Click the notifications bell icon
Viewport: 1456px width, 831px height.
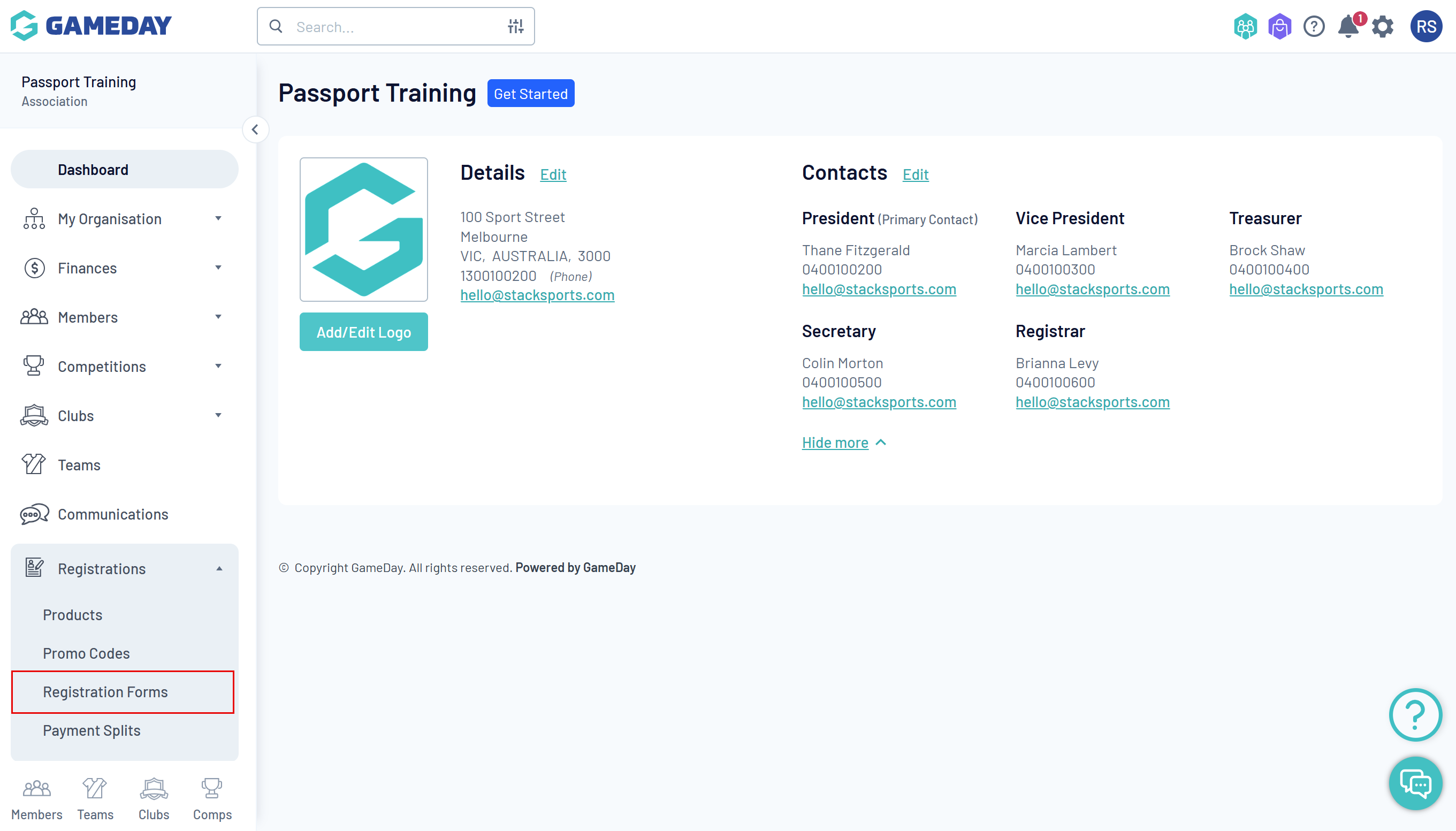point(1348,27)
